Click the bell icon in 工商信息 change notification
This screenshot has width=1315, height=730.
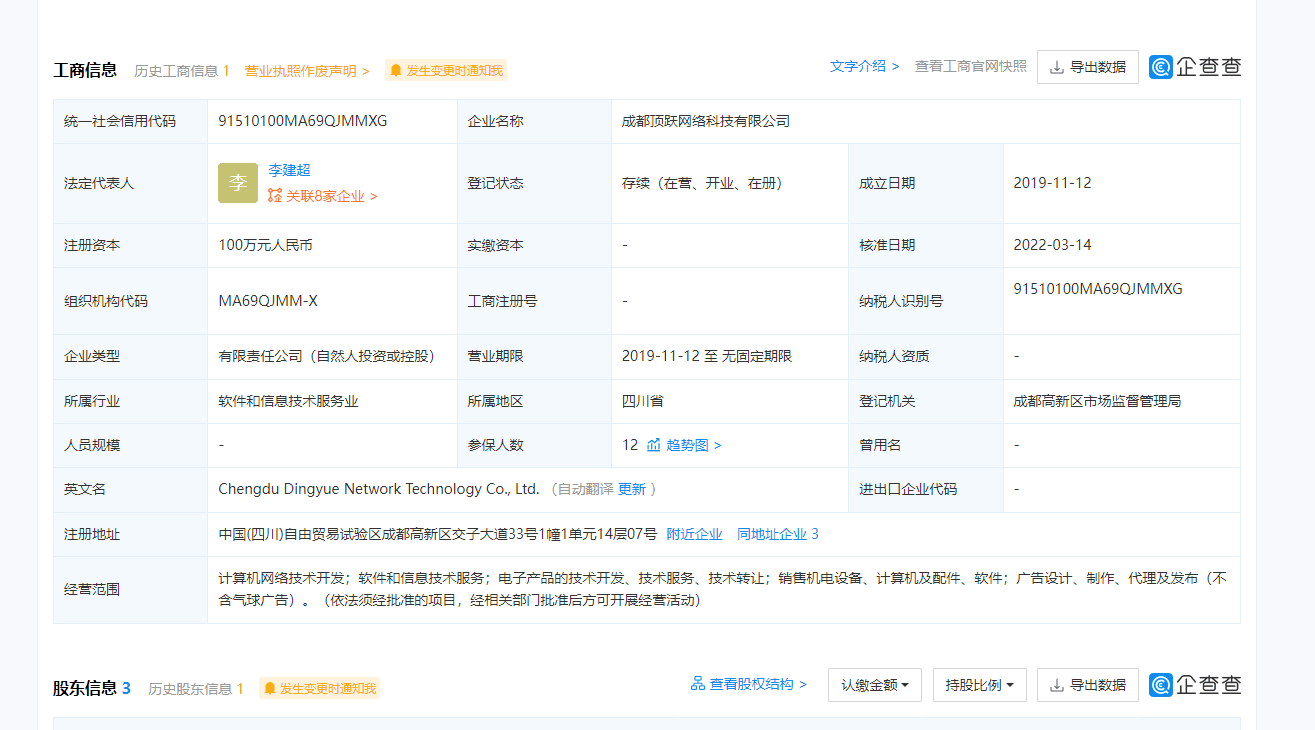click(396, 71)
